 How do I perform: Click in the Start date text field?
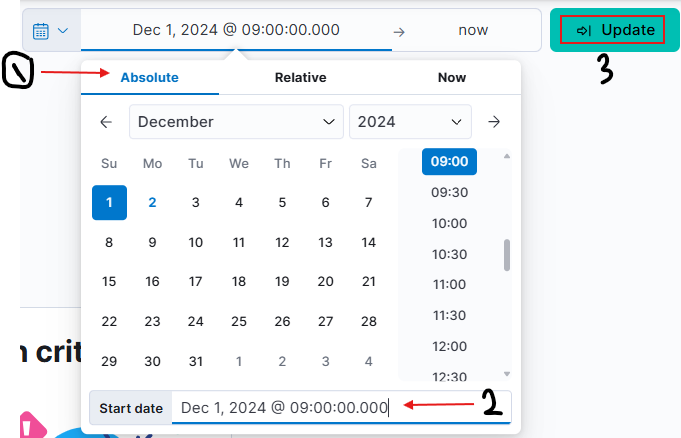click(341, 408)
